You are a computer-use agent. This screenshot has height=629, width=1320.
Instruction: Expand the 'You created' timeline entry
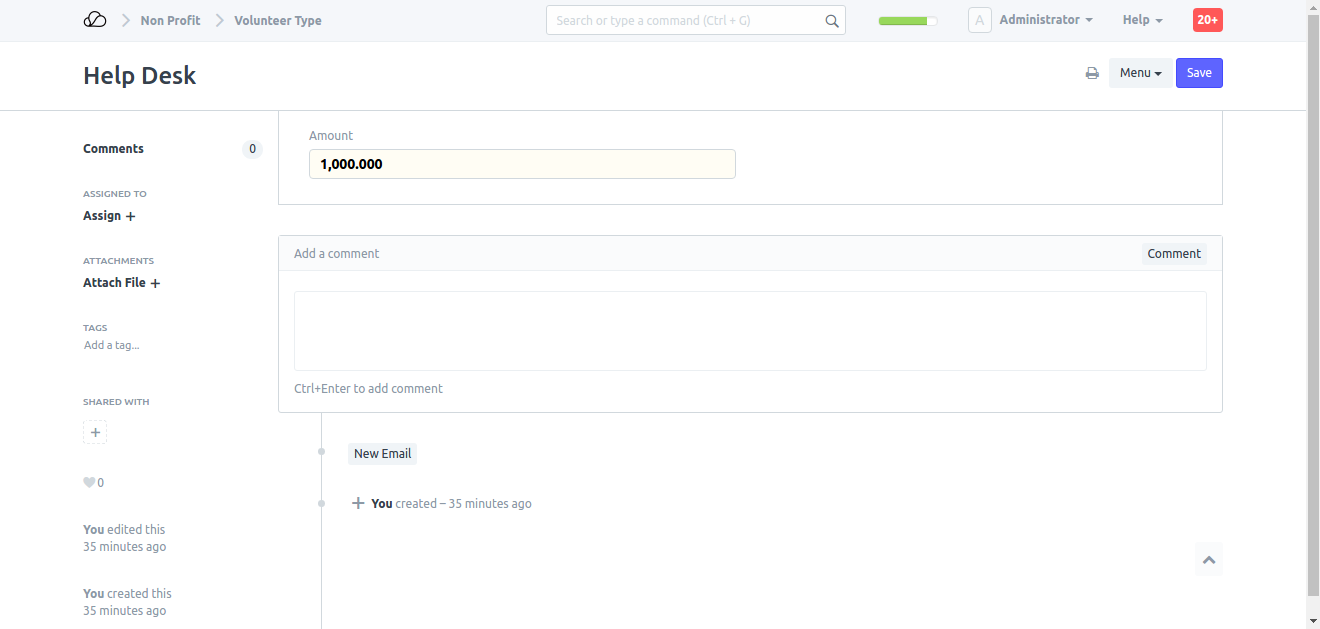pos(358,503)
